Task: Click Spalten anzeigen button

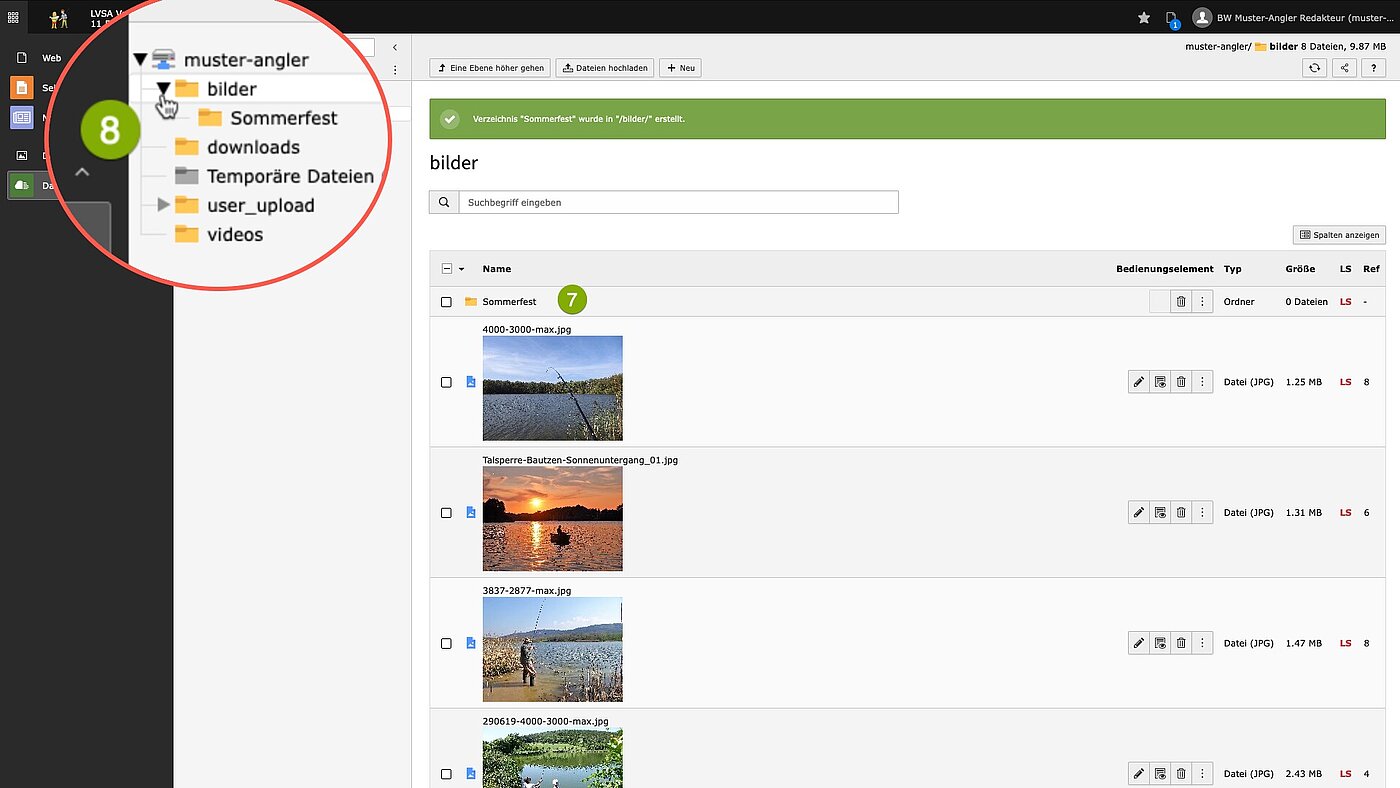Action: [x=1339, y=235]
